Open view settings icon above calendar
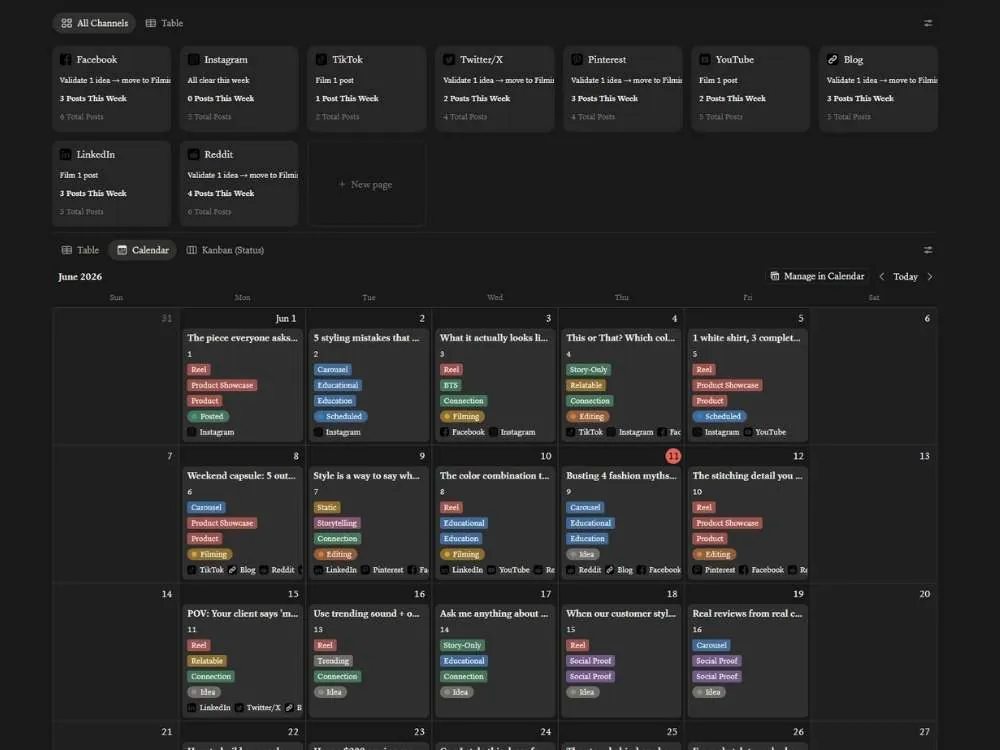Viewport: 1000px width, 750px height. (x=928, y=250)
